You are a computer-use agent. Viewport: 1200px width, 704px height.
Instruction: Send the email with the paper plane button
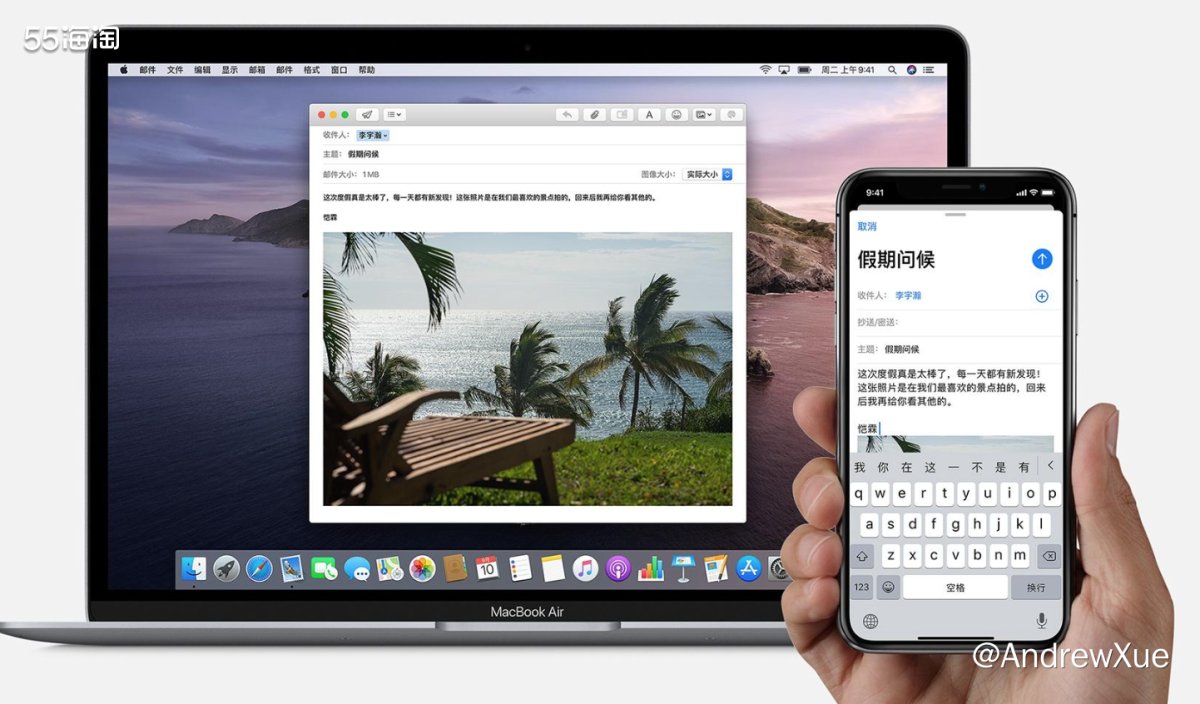point(367,115)
